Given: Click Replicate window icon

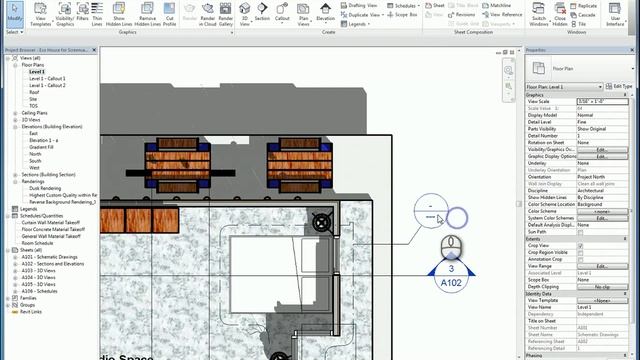Looking at the screenshot, I should tap(584, 6).
